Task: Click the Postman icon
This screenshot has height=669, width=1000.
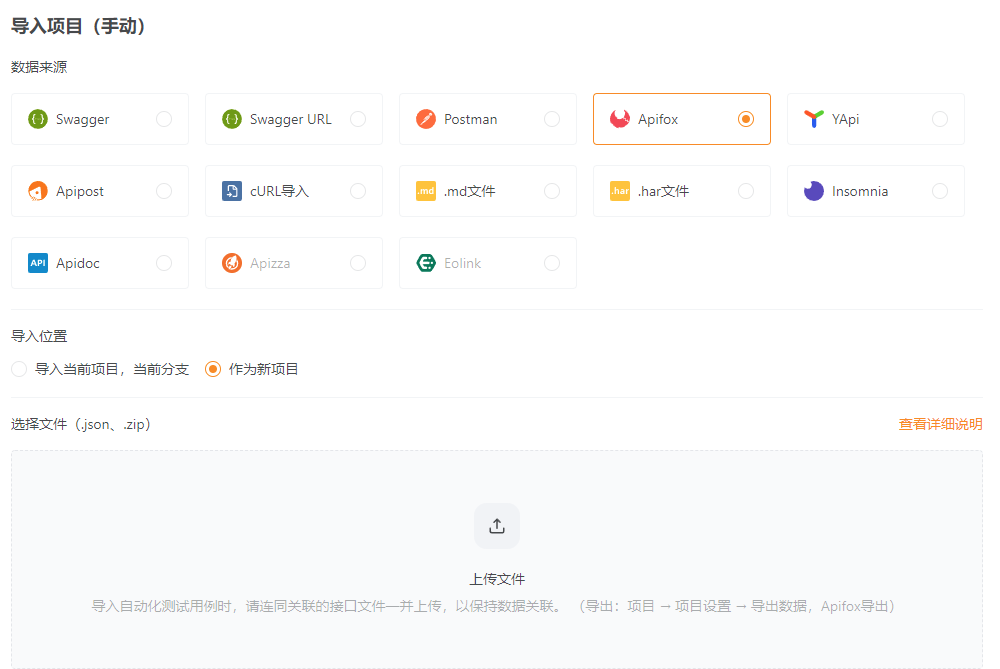Action: coord(426,118)
